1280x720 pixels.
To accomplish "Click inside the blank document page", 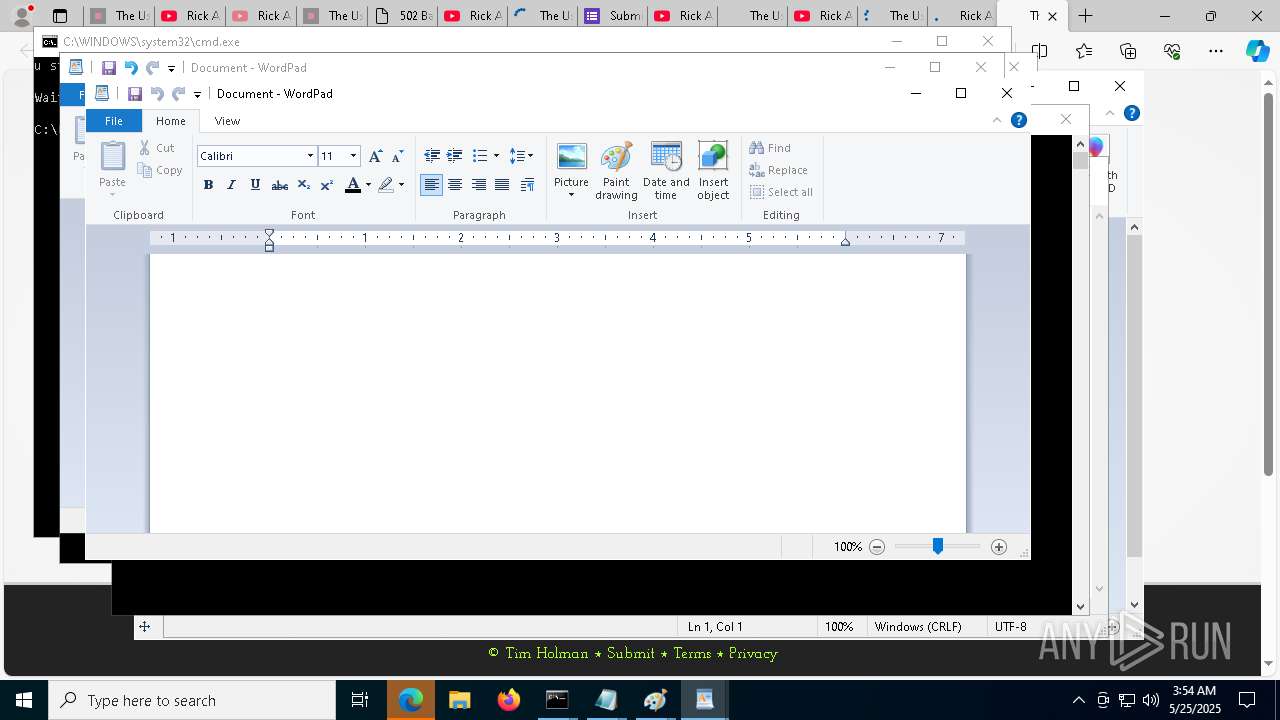I will [x=558, y=393].
